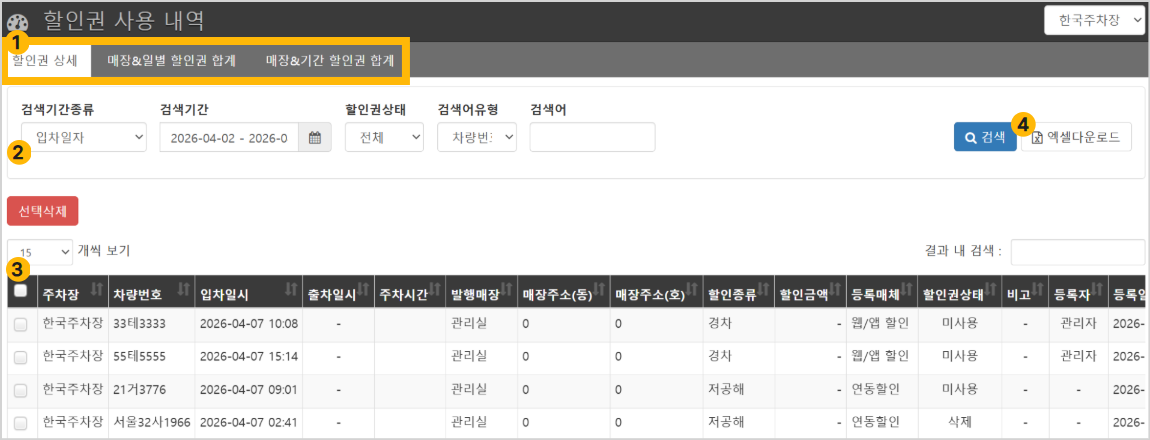Click the red 선택삭제 button
Viewport: 1150px width, 440px height.
tap(43, 211)
